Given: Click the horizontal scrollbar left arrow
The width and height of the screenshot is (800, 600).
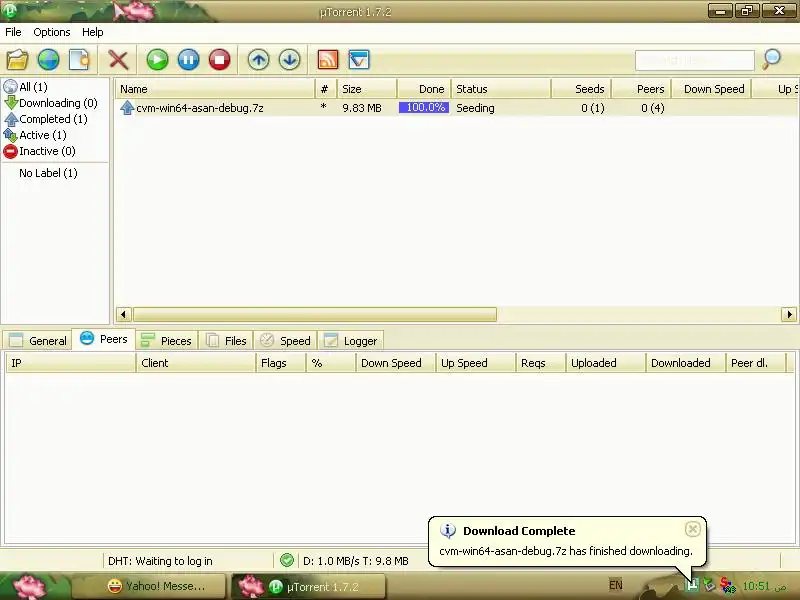Looking at the screenshot, I should click(x=123, y=314).
